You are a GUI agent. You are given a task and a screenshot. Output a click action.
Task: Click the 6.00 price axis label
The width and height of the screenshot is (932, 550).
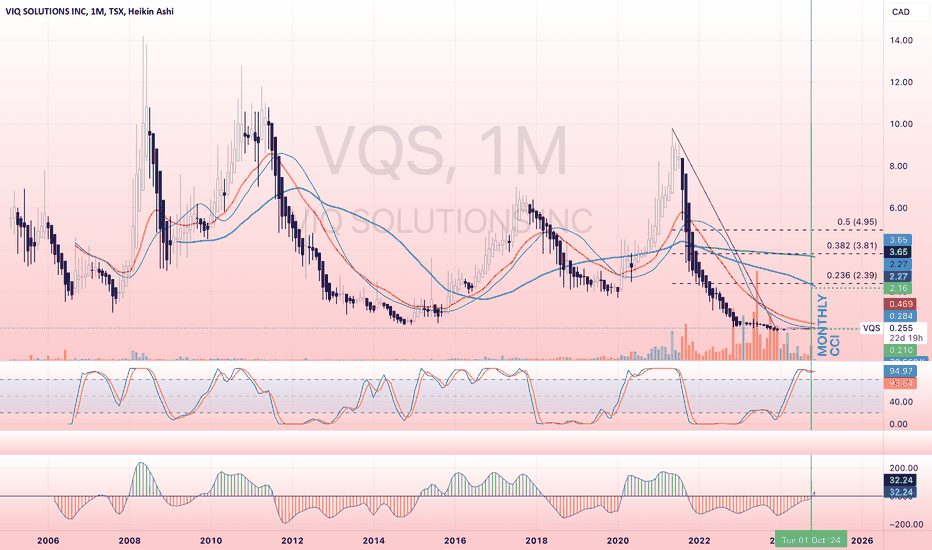point(901,208)
